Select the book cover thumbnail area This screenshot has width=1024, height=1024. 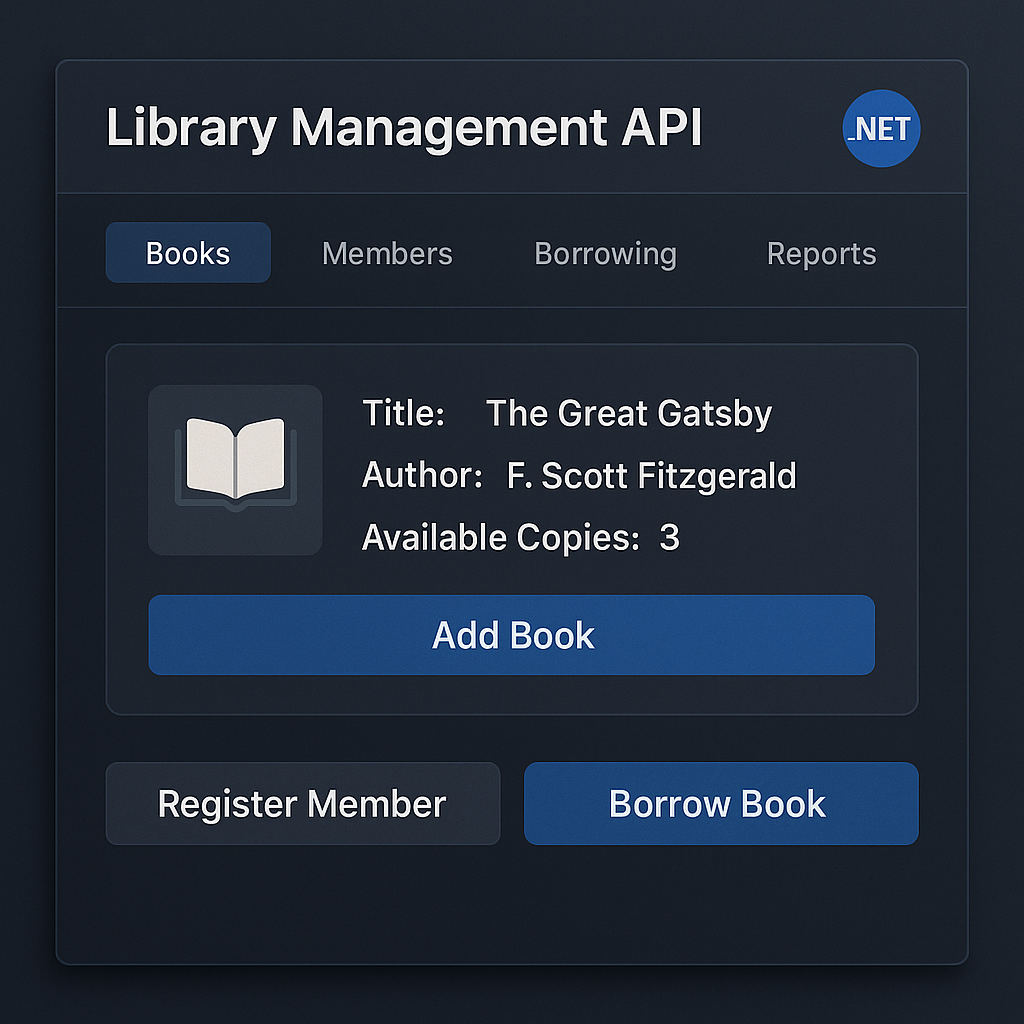coord(234,470)
